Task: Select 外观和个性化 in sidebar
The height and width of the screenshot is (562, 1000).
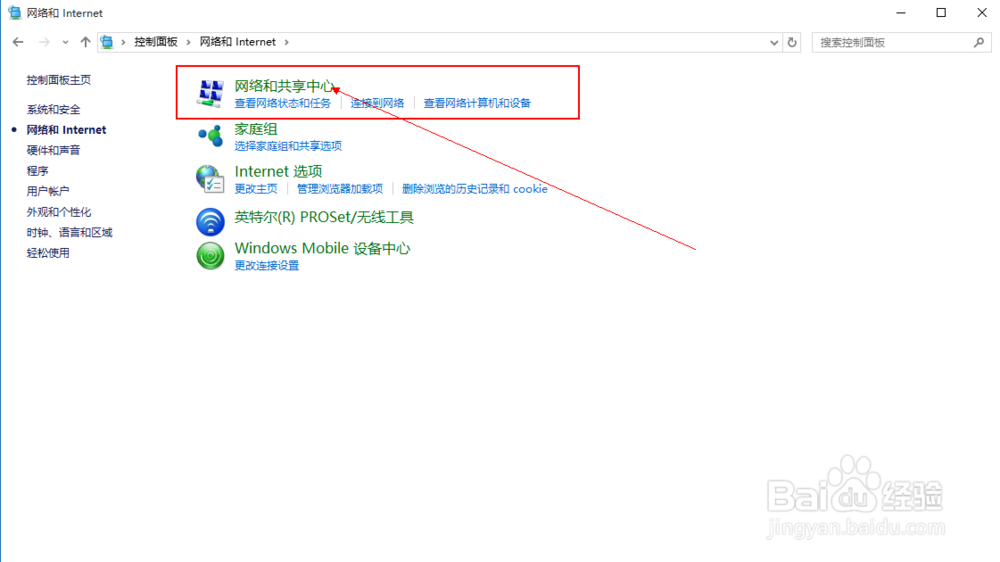Action: click(59, 212)
